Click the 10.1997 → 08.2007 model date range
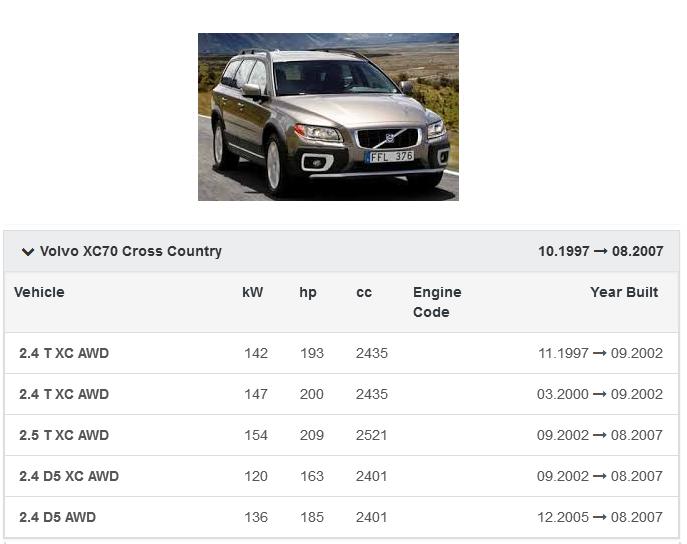Screen dimensions: 687x544 click(x=600, y=252)
